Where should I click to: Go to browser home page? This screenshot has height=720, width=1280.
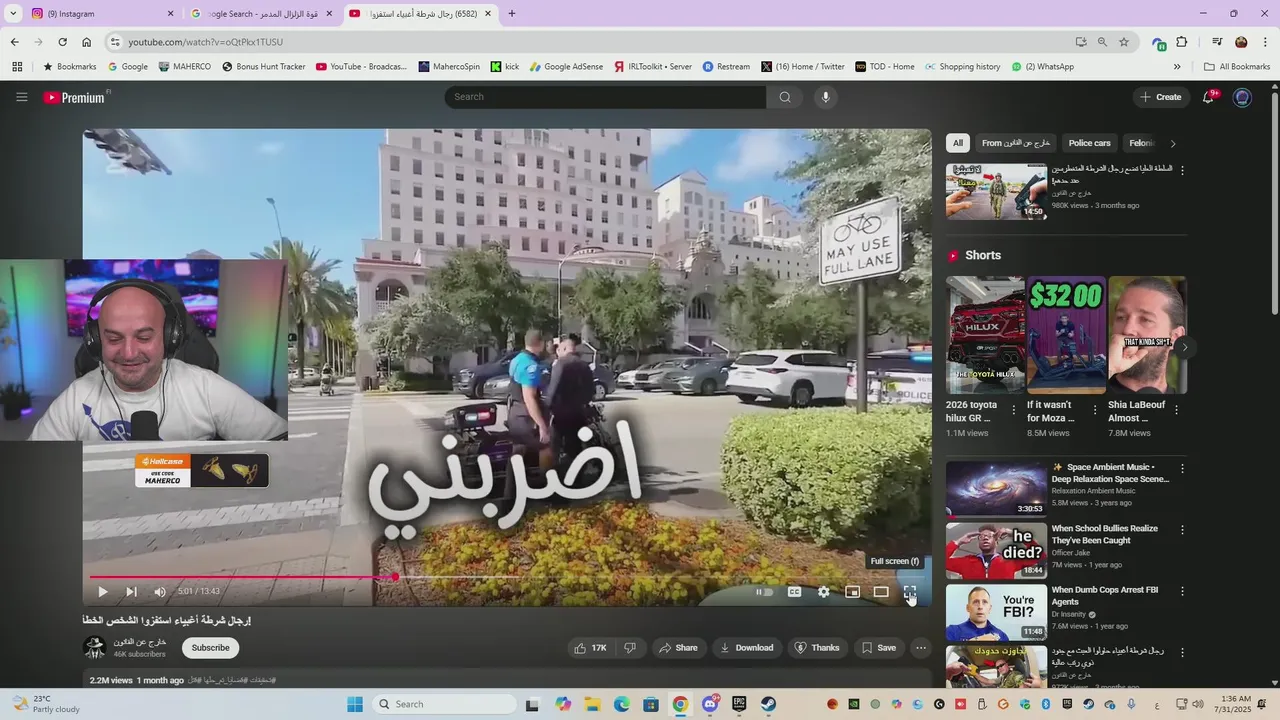tap(87, 42)
